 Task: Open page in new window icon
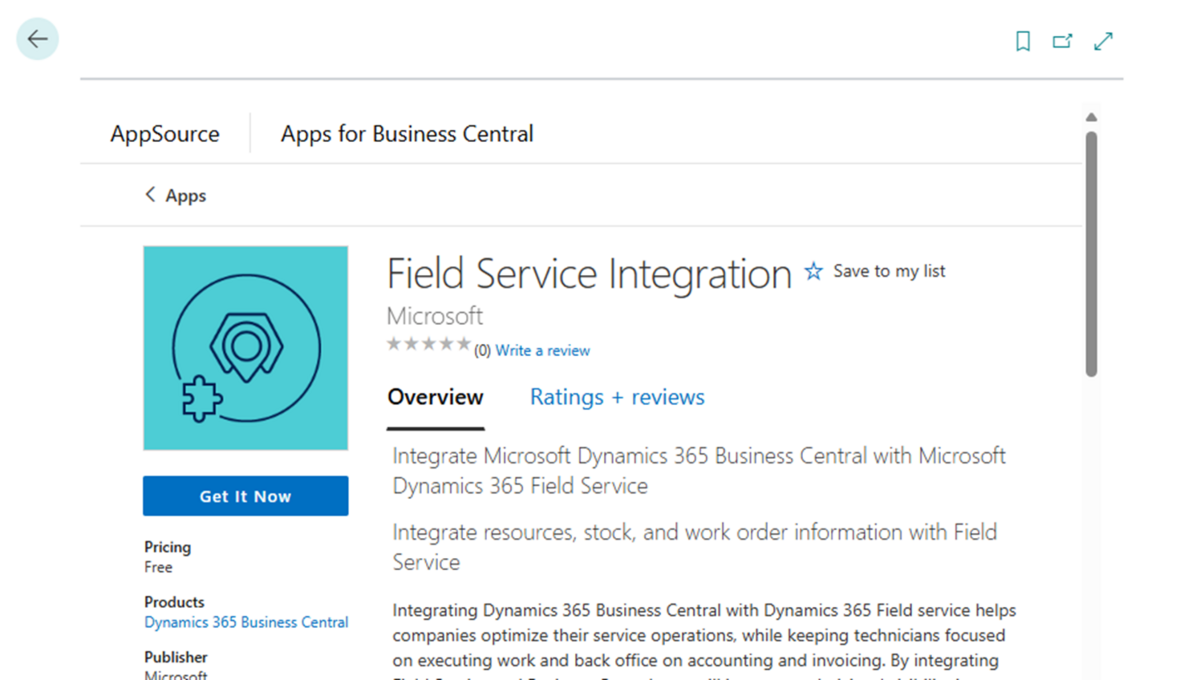pyautogui.click(x=1062, y=41)
